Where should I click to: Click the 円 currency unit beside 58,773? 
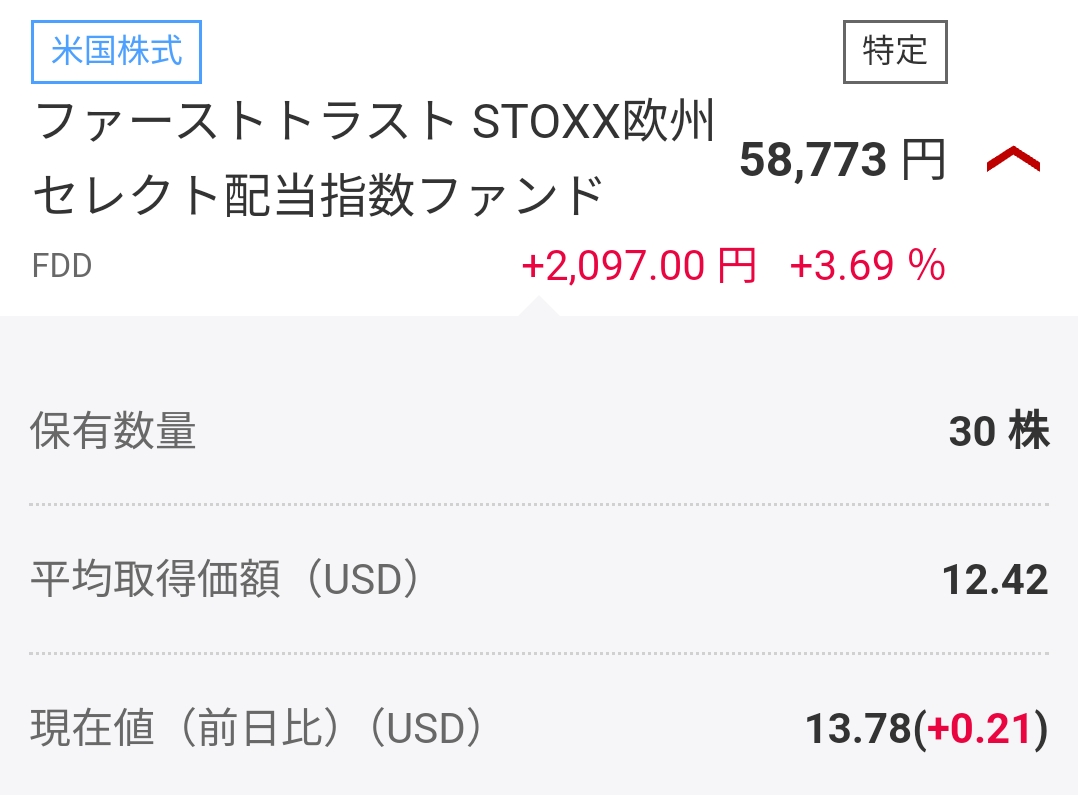923,160
